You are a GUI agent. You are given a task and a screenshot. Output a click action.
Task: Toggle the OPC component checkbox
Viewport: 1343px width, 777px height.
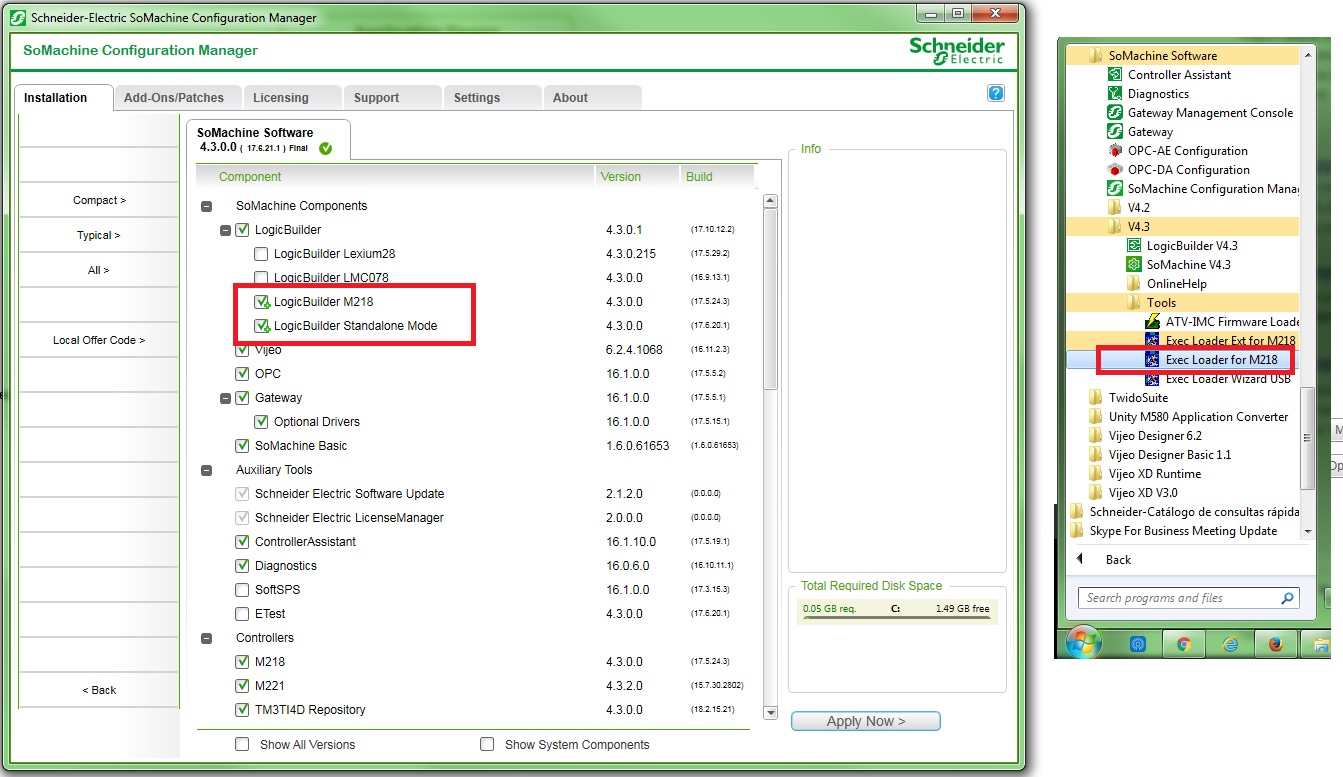click(x=242, y=374)
